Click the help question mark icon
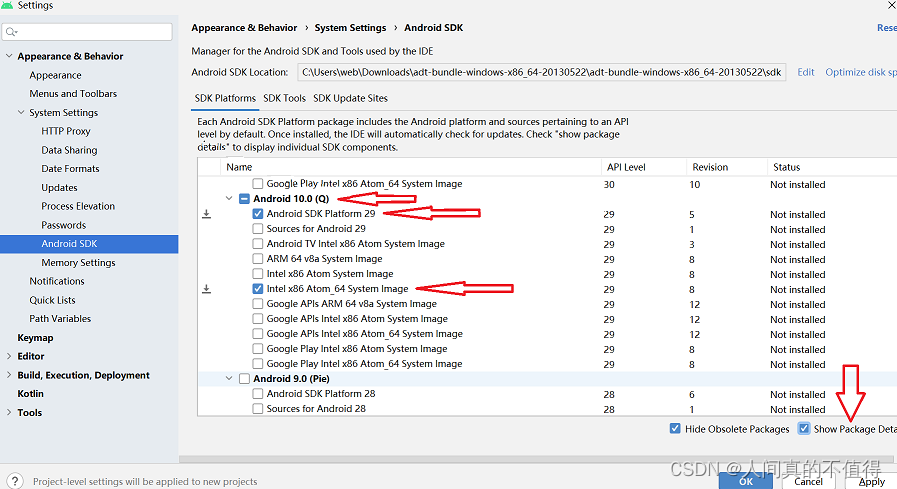897x489 pixels. [x=14, y=481]
